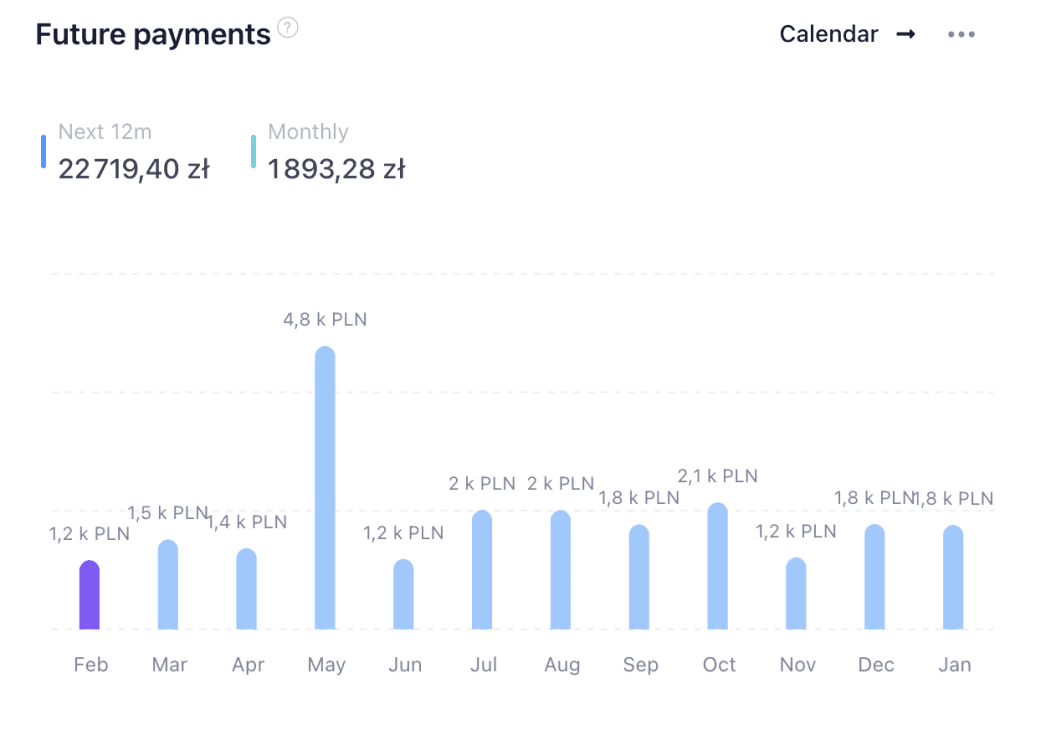Select the purple Feb bar
This screenshot has height=730, width=1041.
point(90,596)
